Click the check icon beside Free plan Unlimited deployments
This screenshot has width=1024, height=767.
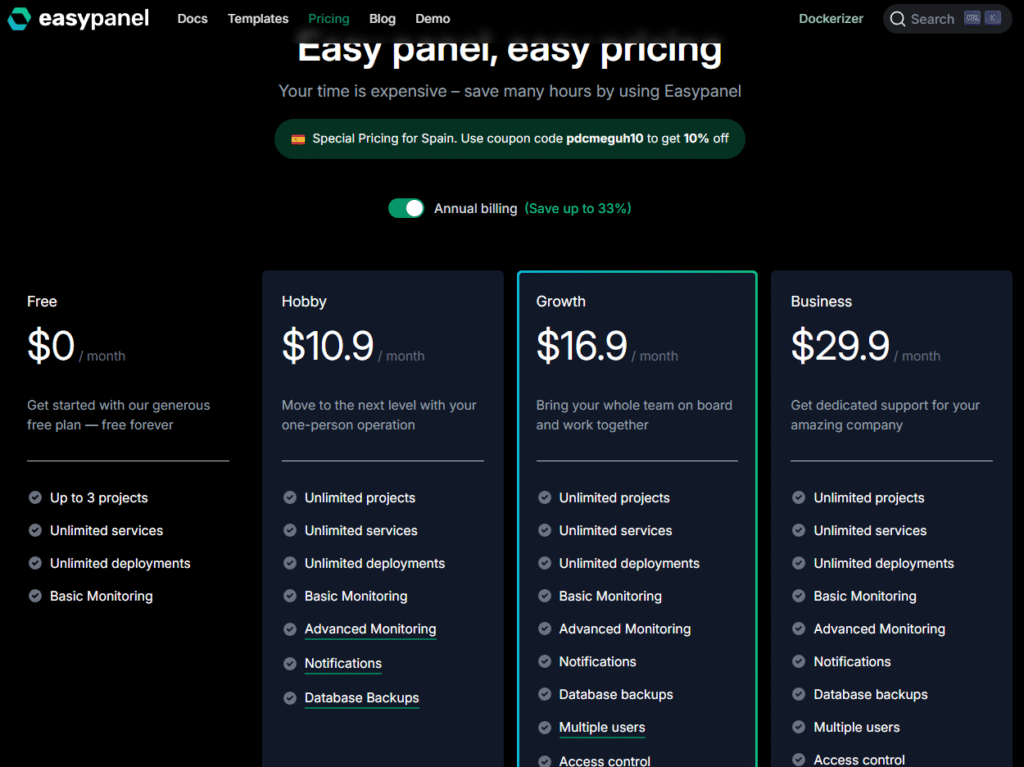pos(35,563)
